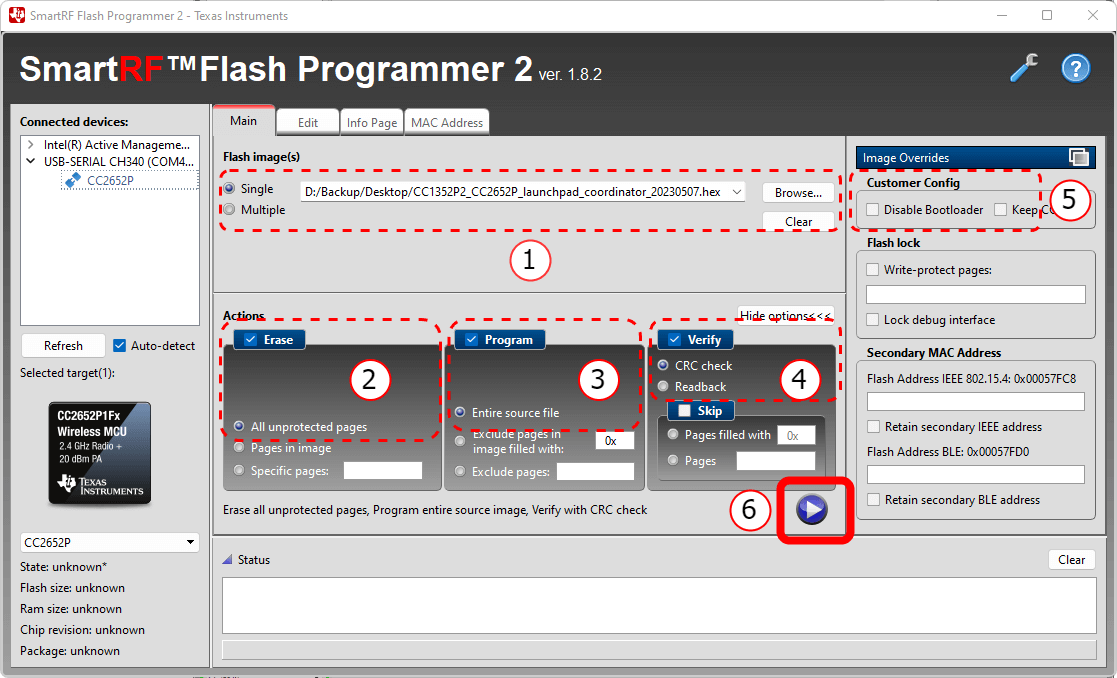The height and width of the screenshot is (678, 1117).
Task: Click the Refresh button
Action: tap(62, 345)
